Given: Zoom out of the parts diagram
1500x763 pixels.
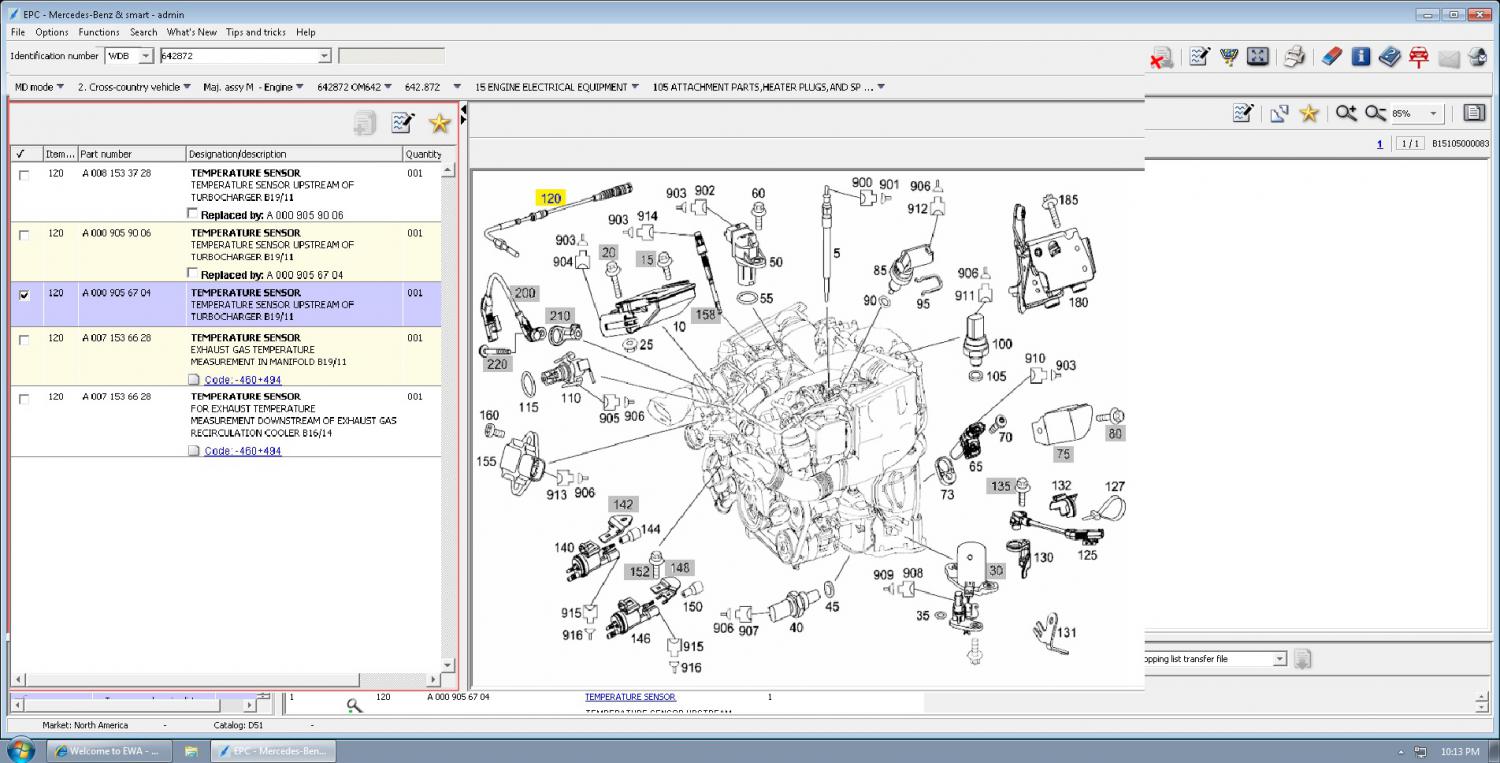Looking at the screenshot, I should point(1376,114).
